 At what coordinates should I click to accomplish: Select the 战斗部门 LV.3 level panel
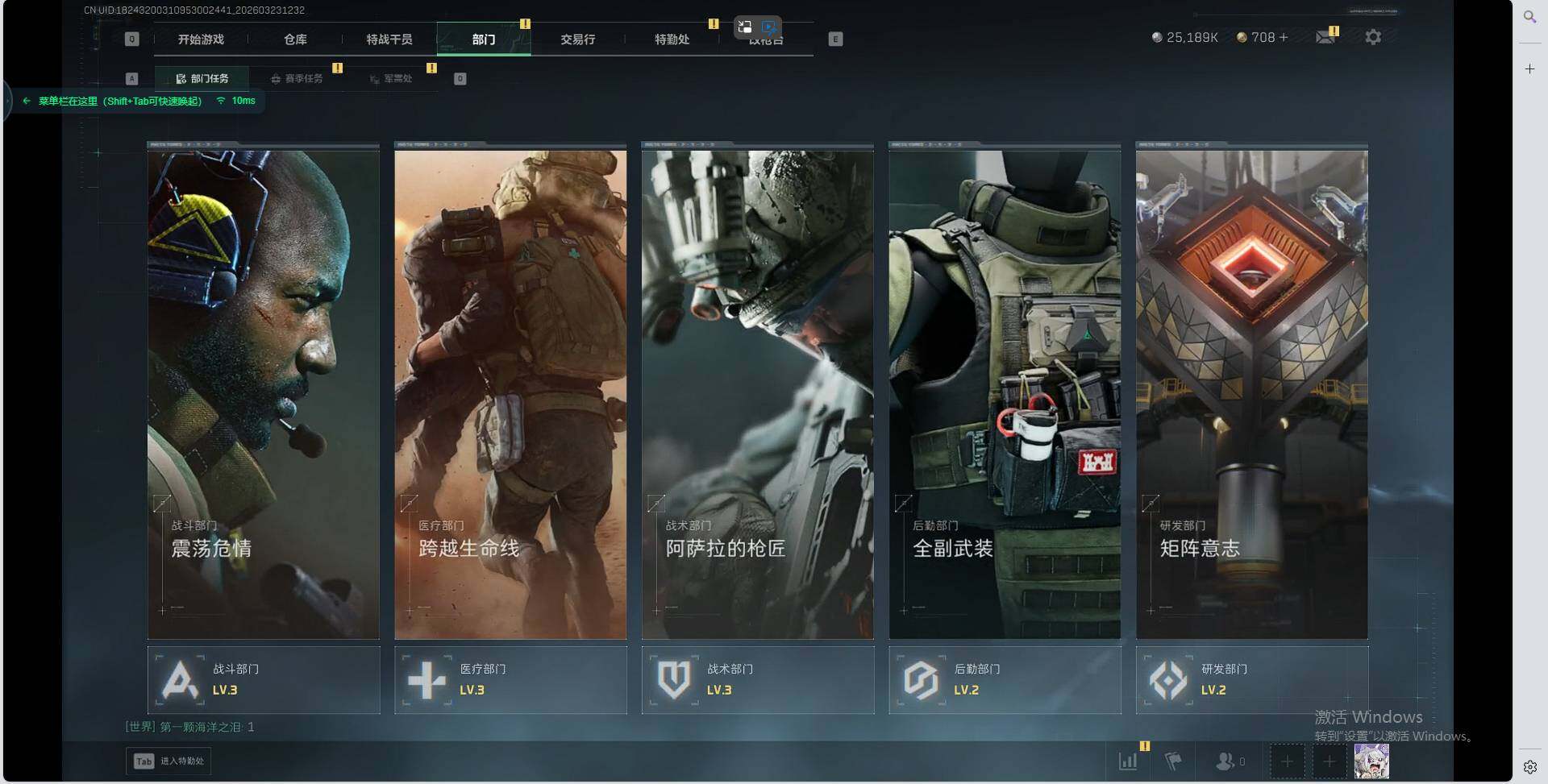[x=264, y=680]
